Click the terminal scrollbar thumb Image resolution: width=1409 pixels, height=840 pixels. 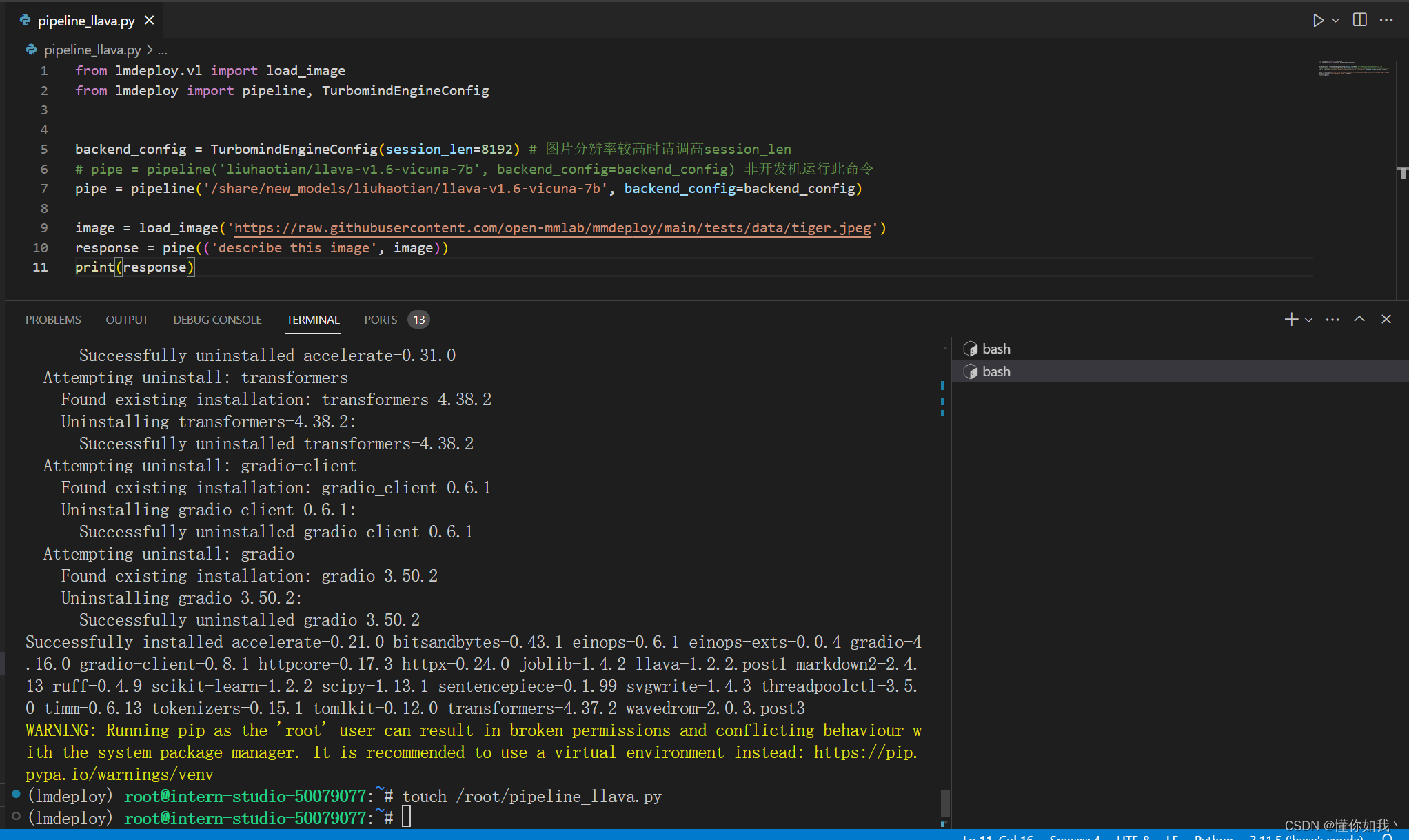click(945, 803)
